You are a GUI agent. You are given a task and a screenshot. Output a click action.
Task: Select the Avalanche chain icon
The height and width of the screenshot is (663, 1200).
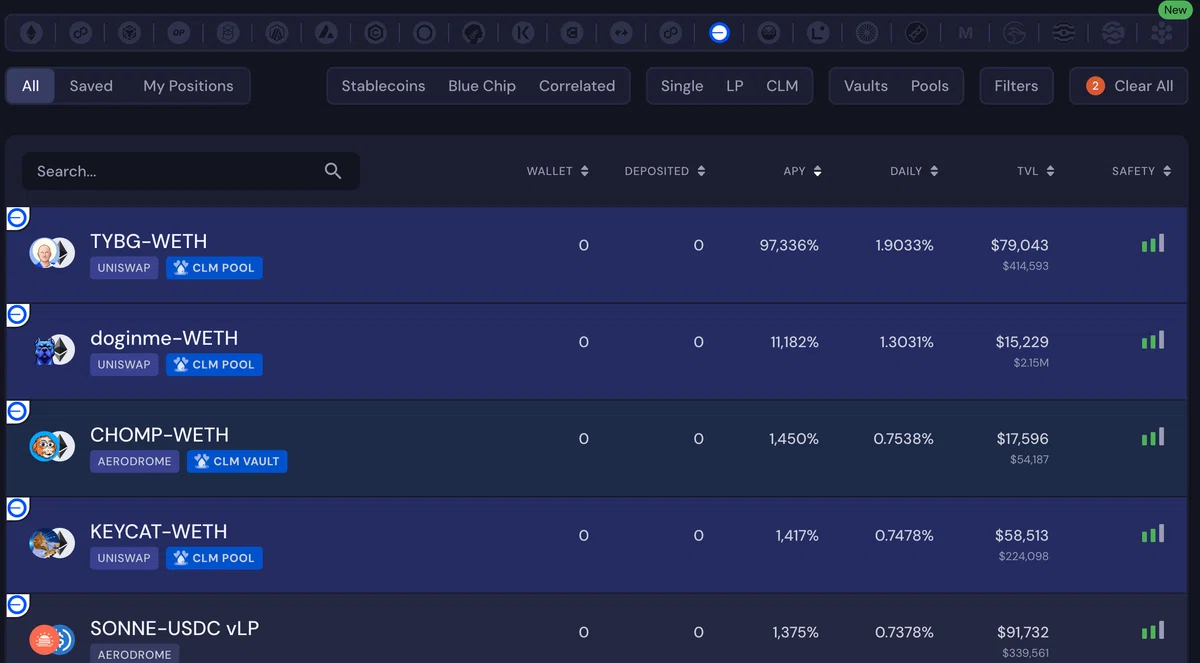pos(326,33)
